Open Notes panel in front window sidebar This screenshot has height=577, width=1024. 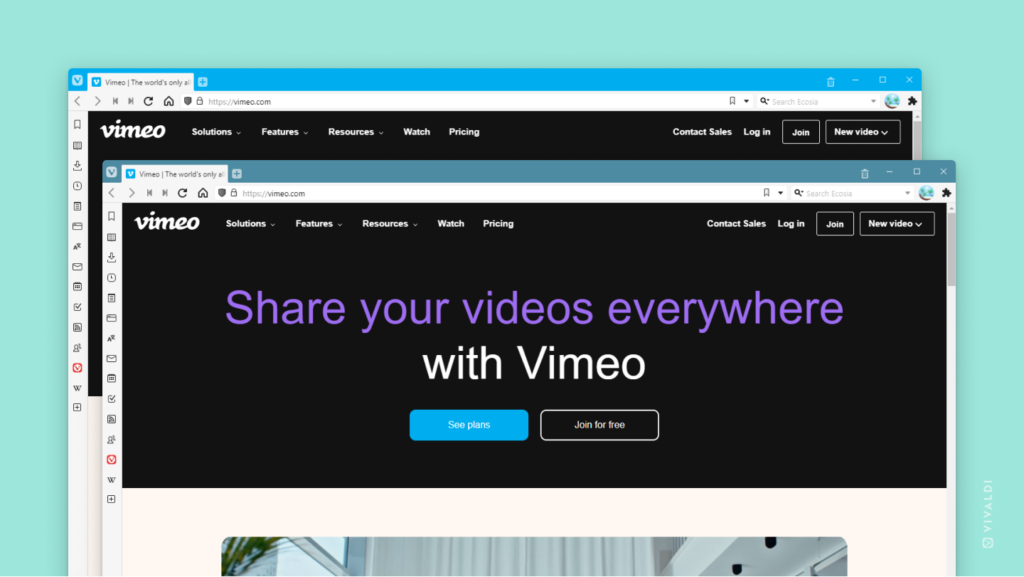(112, 298)
